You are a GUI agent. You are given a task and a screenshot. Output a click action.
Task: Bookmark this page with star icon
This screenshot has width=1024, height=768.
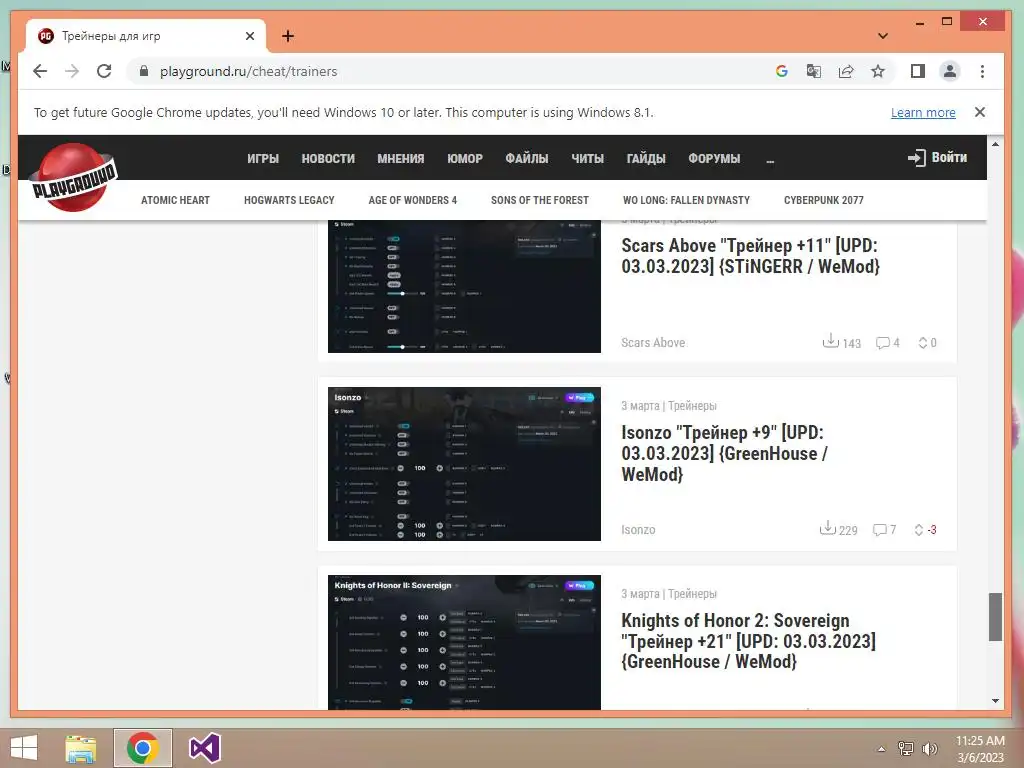pyautogui.click(x=878, y=71)
